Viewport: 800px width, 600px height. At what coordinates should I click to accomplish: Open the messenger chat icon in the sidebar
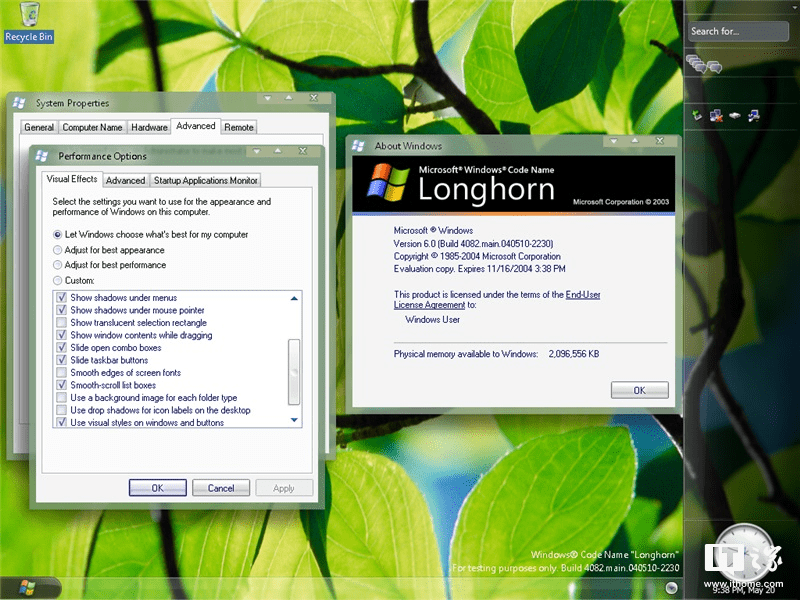(x=704, y=65)
